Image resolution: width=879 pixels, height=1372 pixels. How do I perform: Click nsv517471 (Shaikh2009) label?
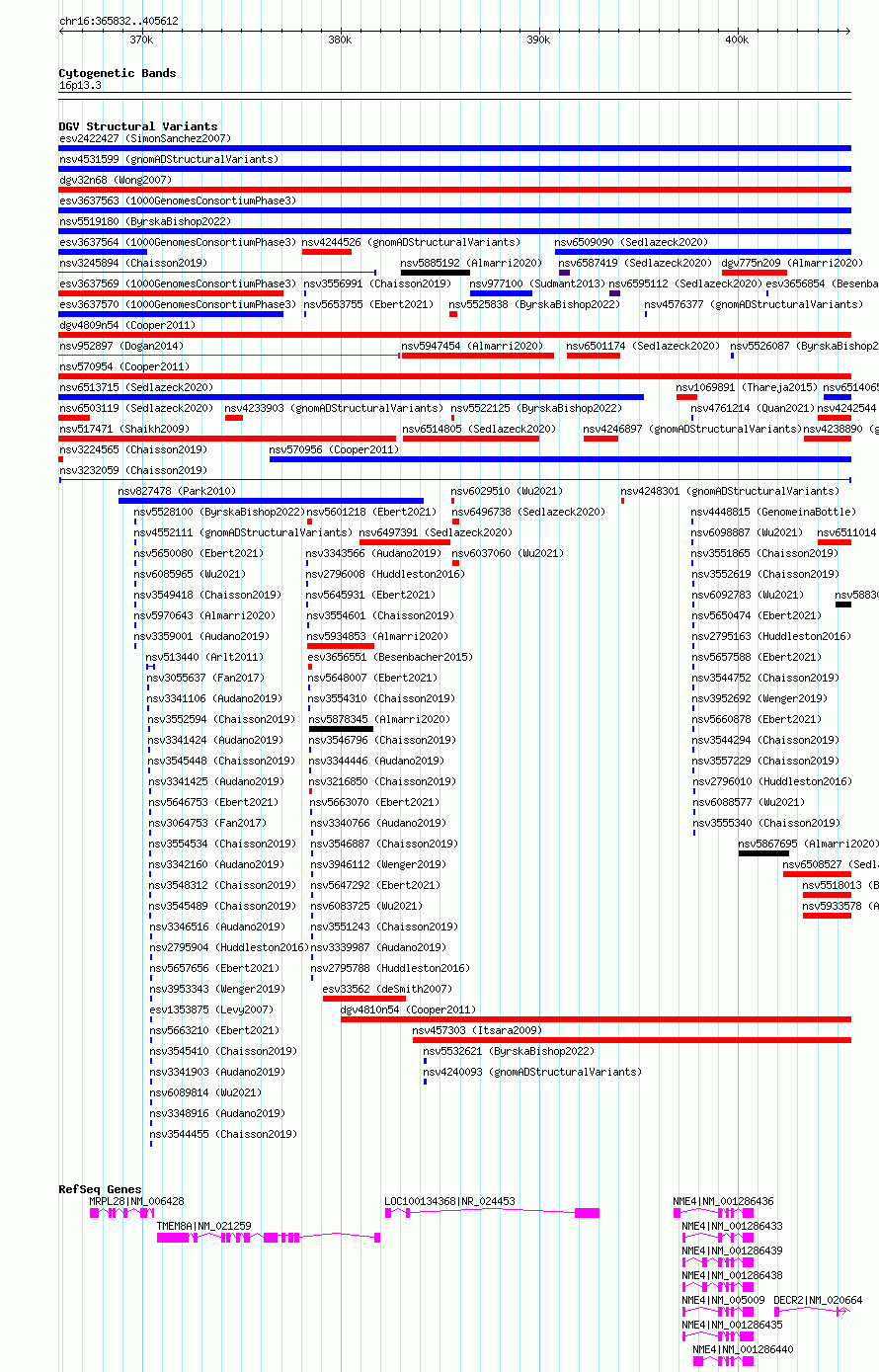pyautogui.click(x=124, y=429)
